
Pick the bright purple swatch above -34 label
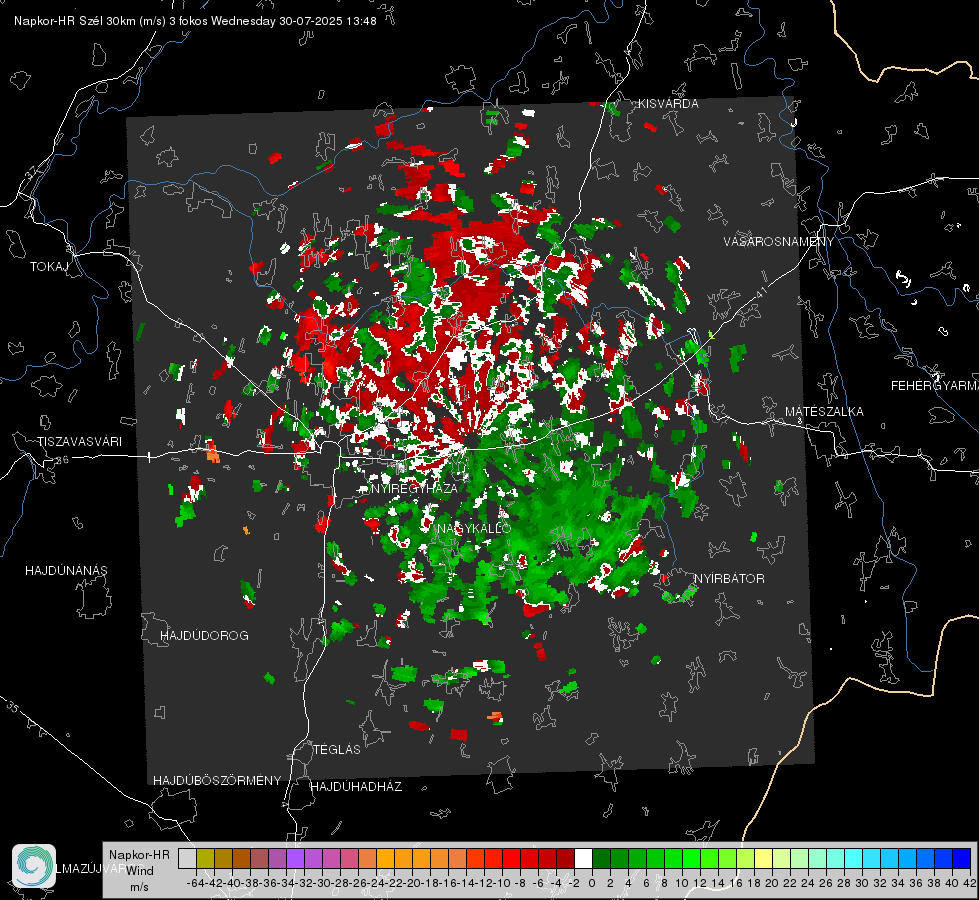coord(295,858)
